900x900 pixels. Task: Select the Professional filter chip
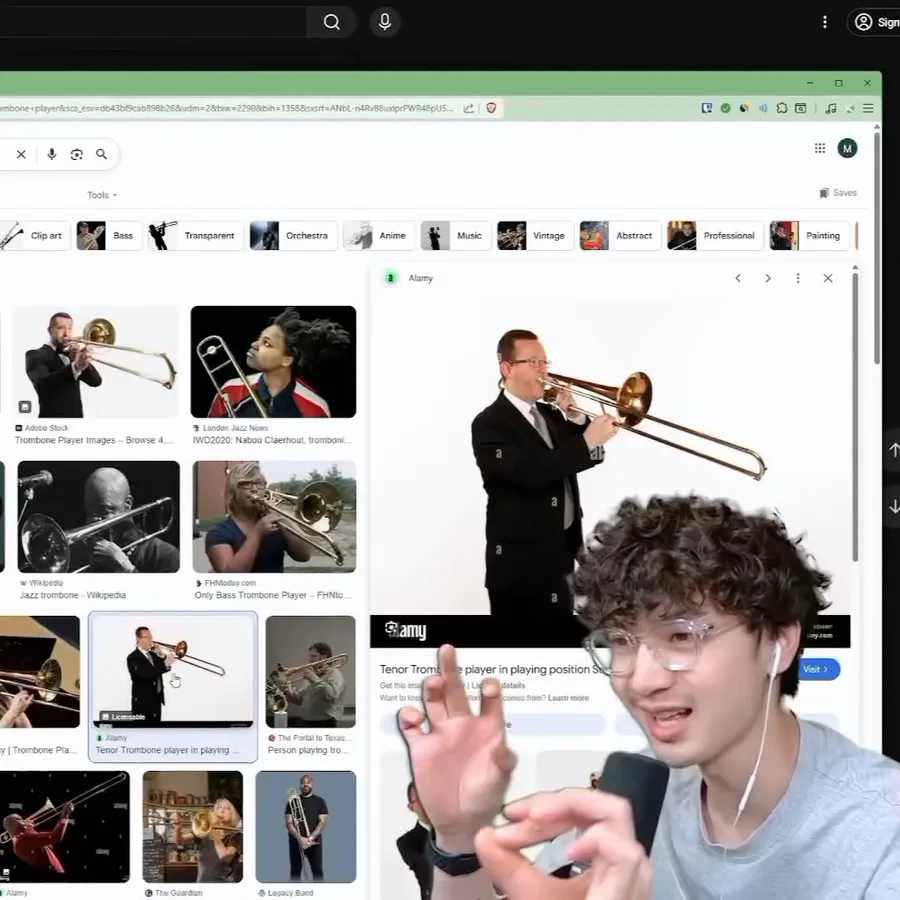(715, 235)
